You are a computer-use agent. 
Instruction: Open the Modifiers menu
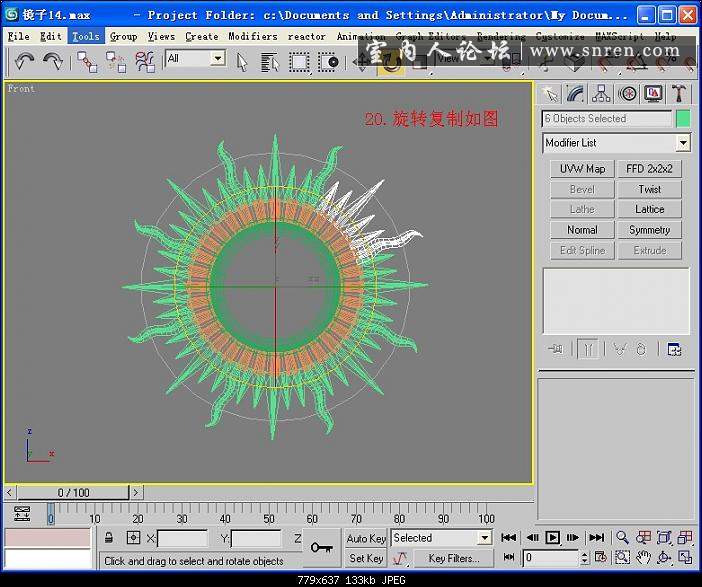pos(252,36)
